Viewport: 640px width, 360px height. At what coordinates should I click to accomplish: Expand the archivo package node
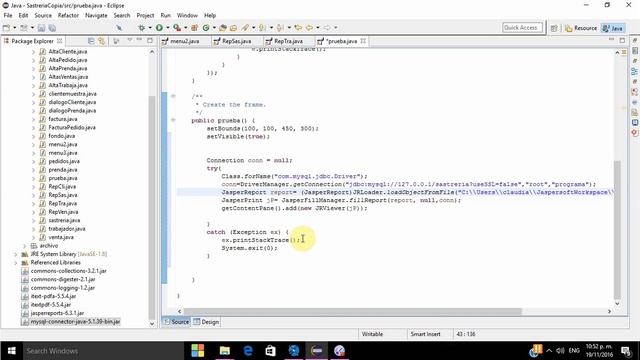click(x=24, y=246)
